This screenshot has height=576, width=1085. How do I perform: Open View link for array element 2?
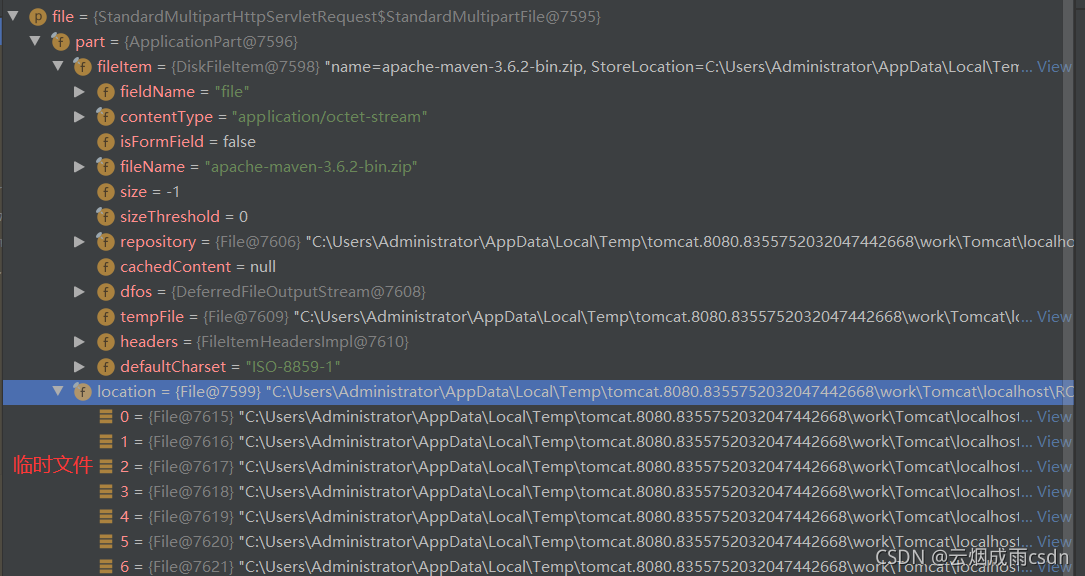(1055, 467)
